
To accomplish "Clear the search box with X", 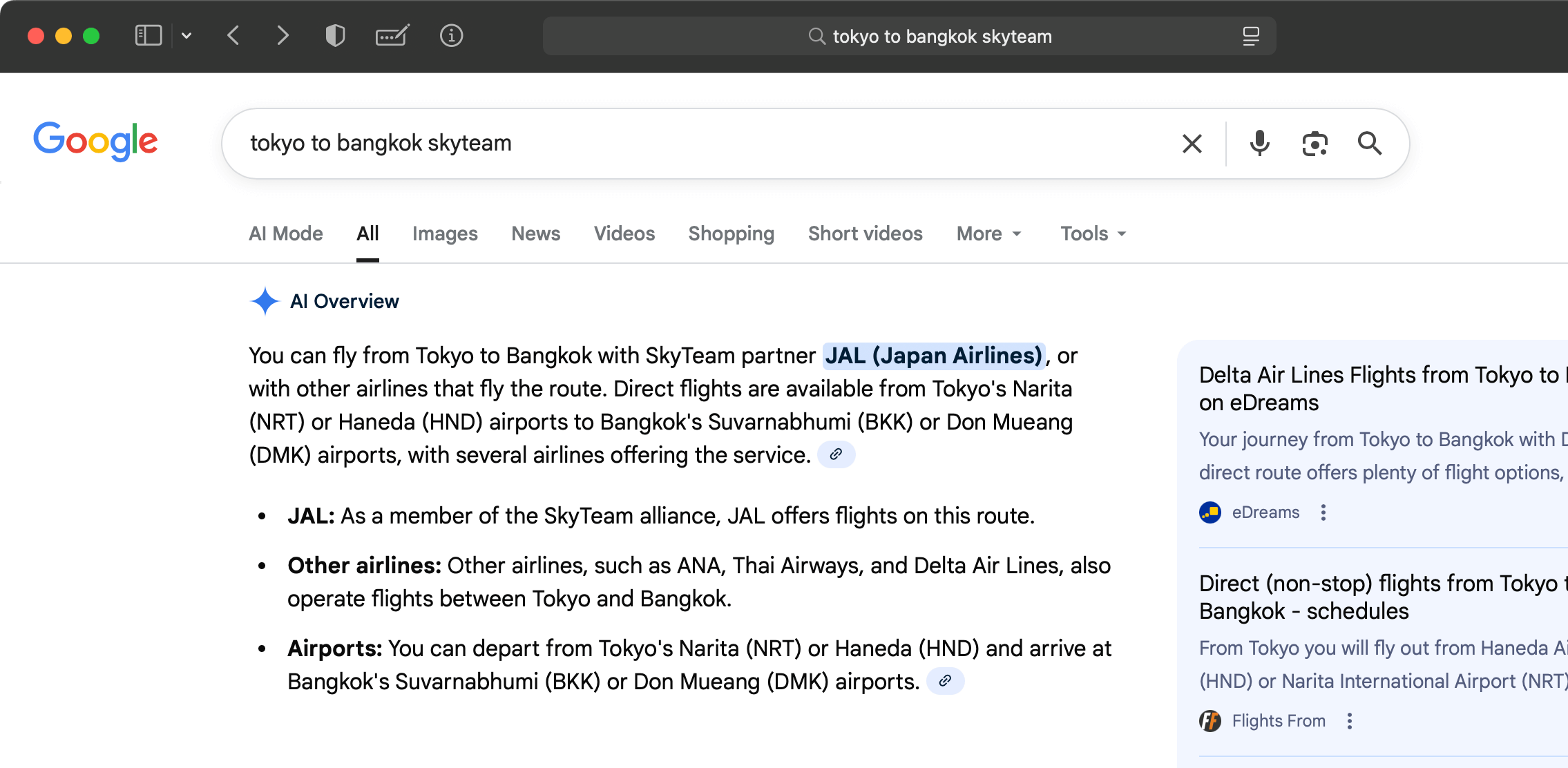I will pyautogui.click(x=1192, y=144).
